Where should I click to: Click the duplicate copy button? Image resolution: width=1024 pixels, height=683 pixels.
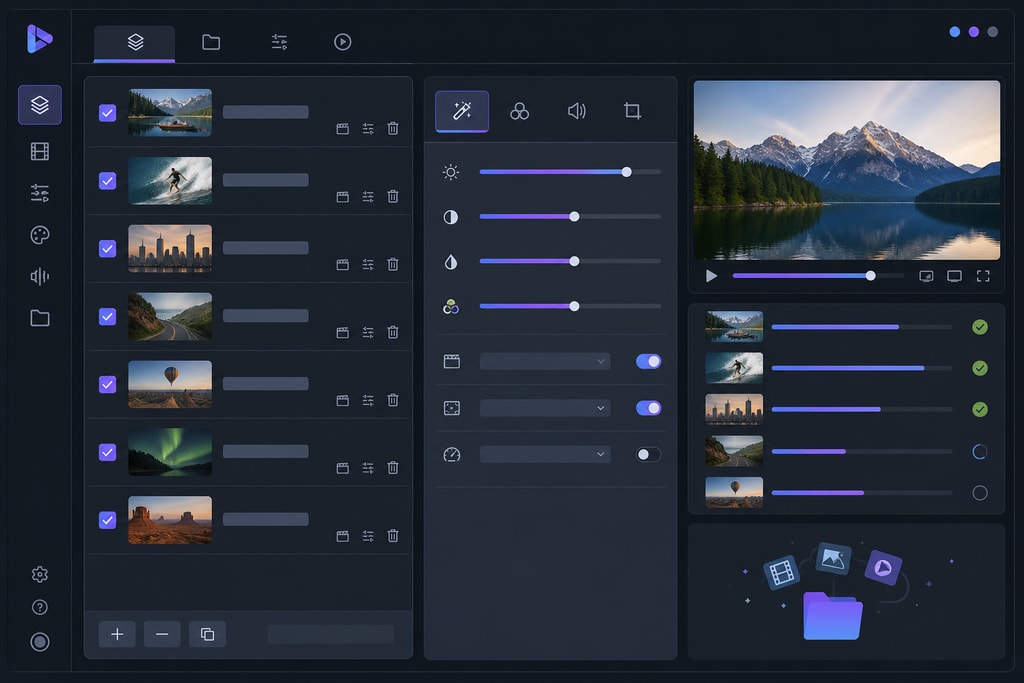coord(208,634)
